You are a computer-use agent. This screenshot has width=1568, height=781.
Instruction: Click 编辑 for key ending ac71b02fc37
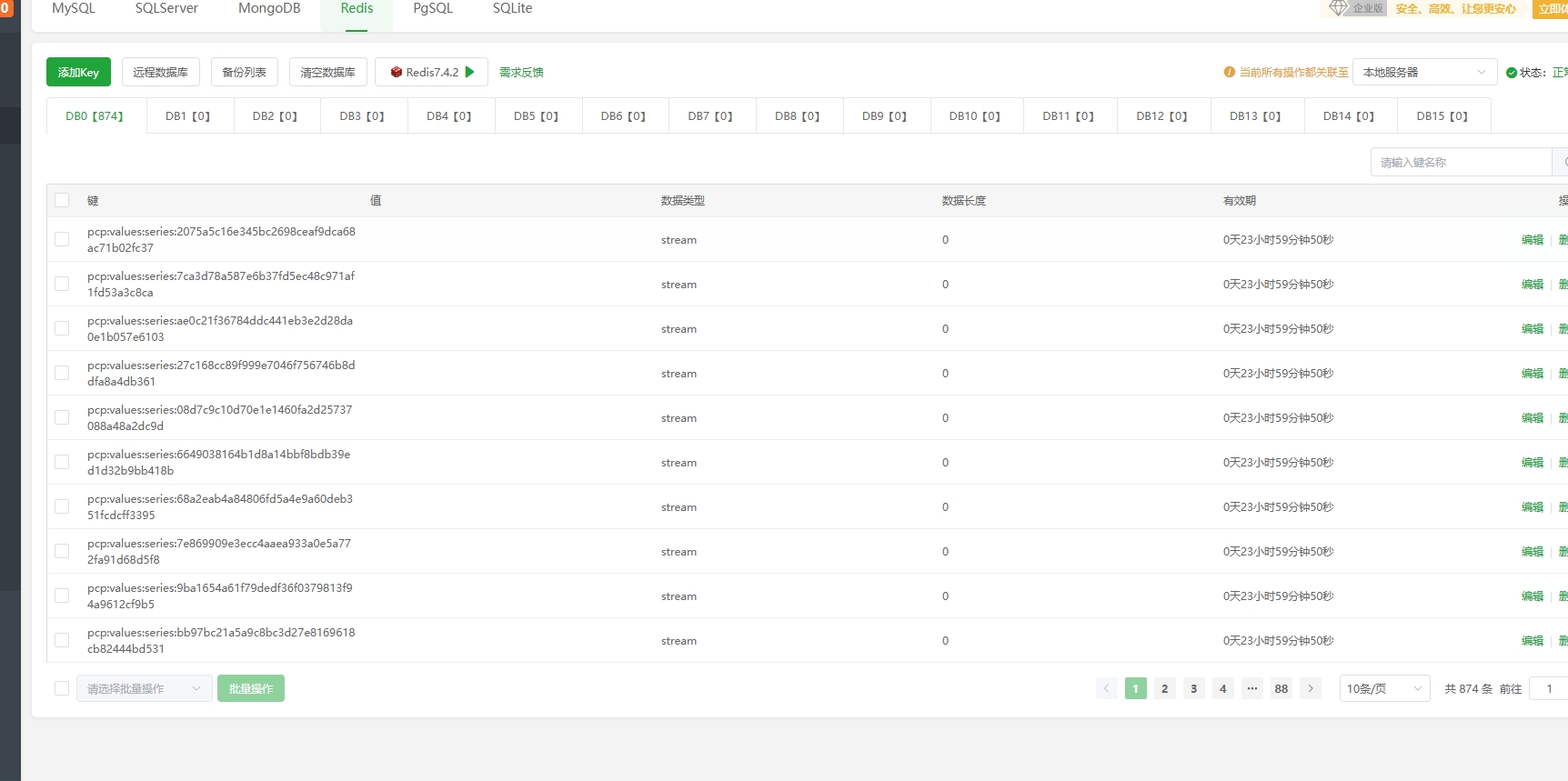tap(1533, 239)
